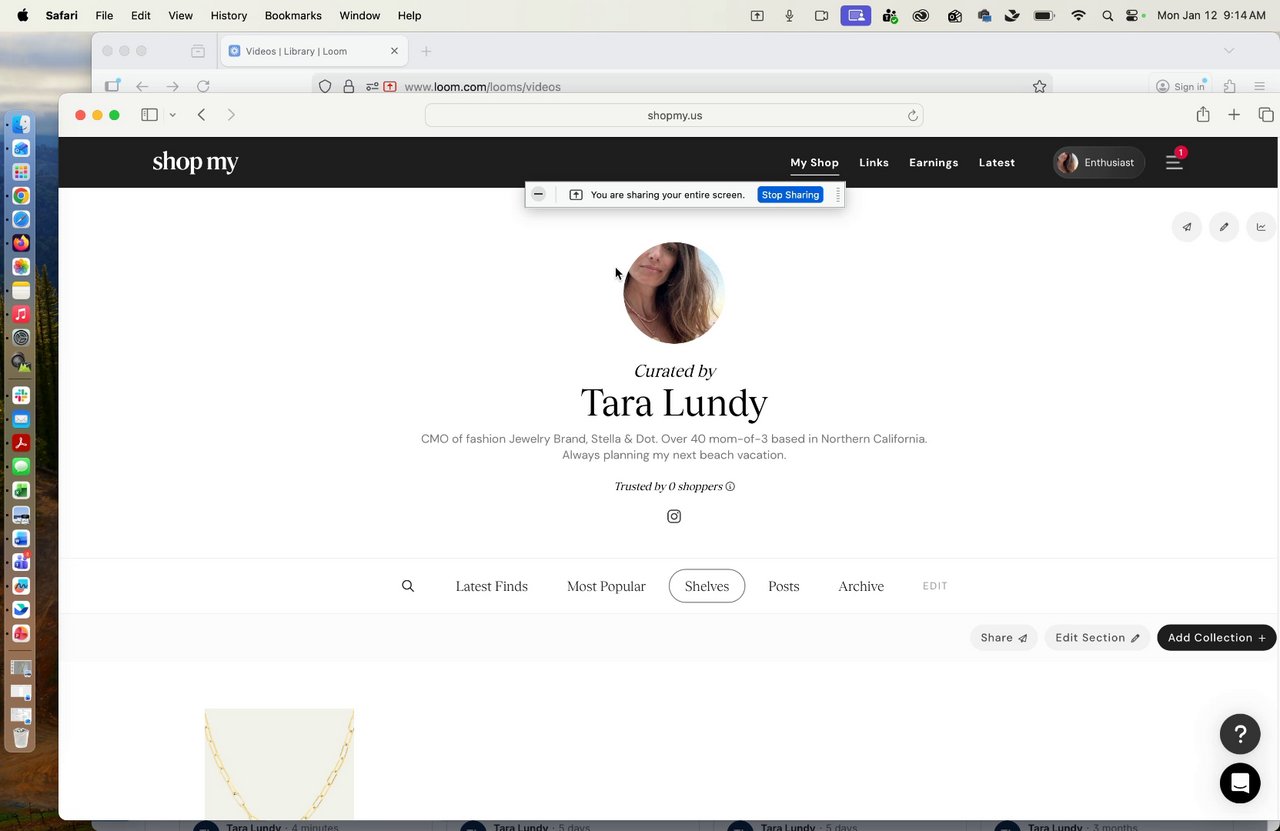
Task: Click date and time in menu bar
Action: (1211, 16)
